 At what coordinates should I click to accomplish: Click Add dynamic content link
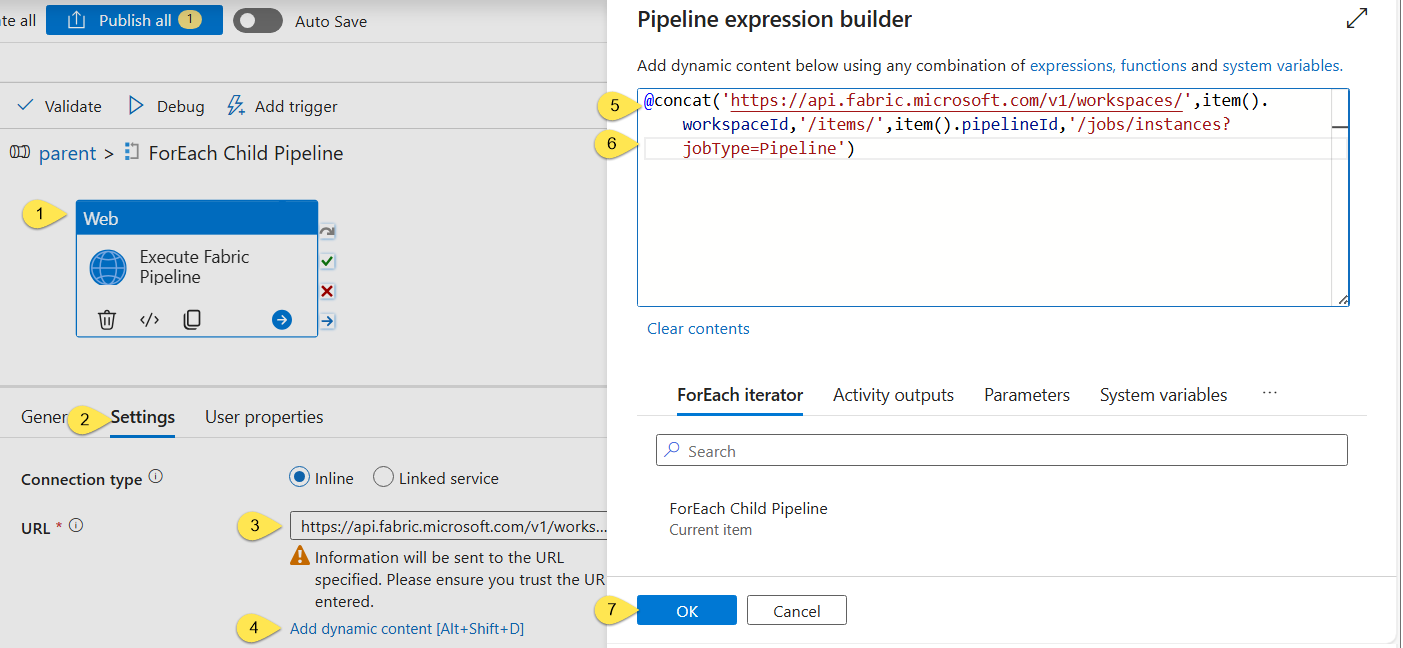tap(407, 629)
